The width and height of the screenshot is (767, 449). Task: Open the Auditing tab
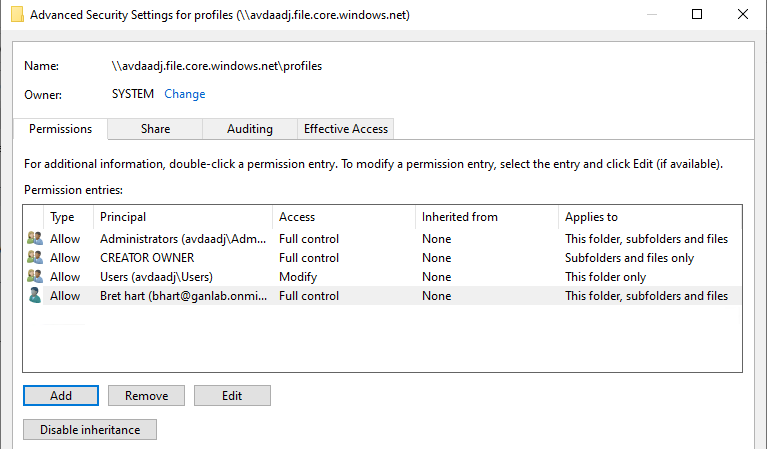[x=249, y=129]
